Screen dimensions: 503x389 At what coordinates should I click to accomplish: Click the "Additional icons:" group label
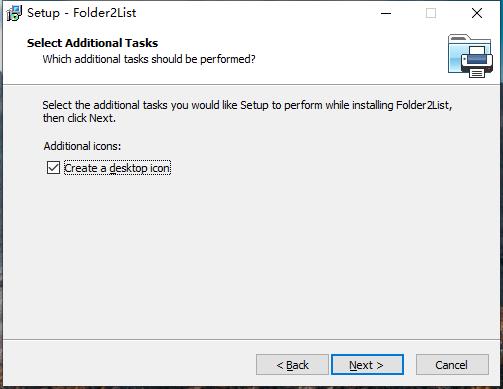(82, 146)
